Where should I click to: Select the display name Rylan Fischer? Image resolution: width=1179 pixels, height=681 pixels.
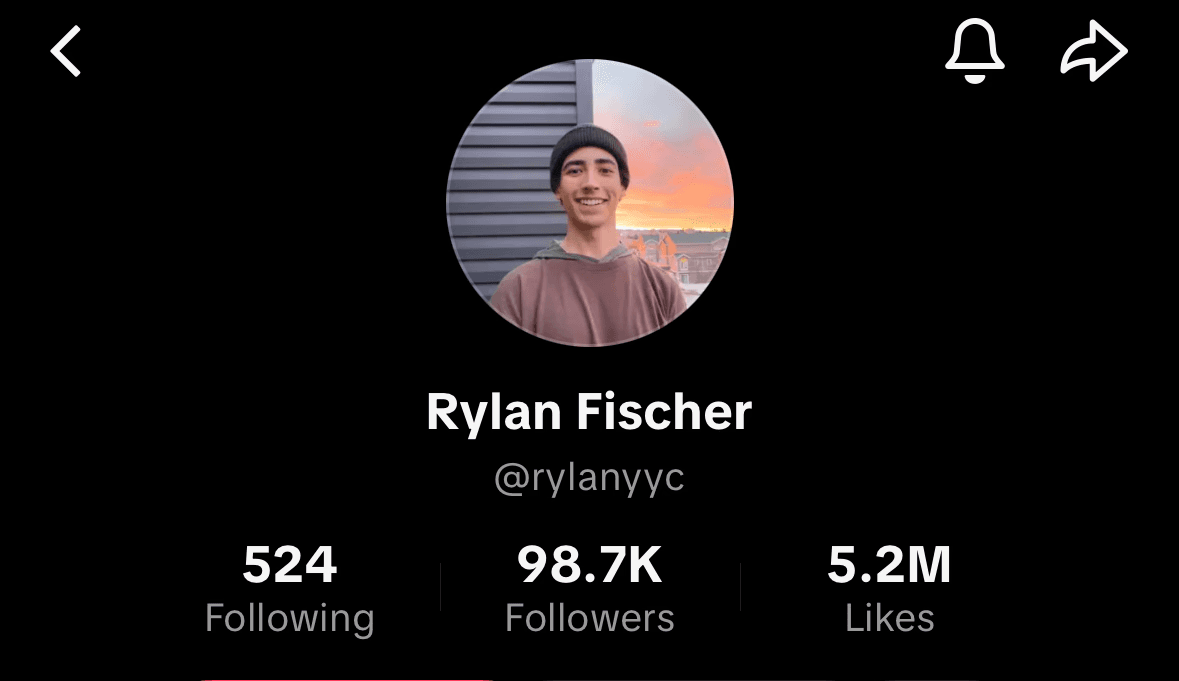(590, 412)
